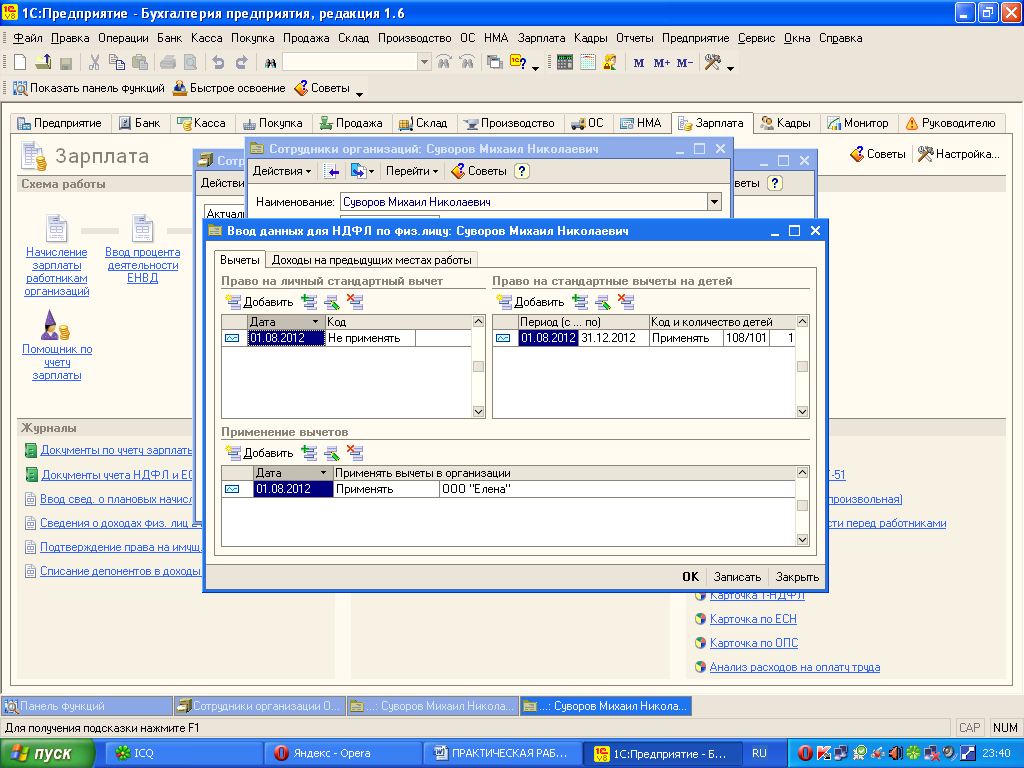Click Добавить in personal standard deduction section
Screen dimensions: 1024x768
click(259, 302)
